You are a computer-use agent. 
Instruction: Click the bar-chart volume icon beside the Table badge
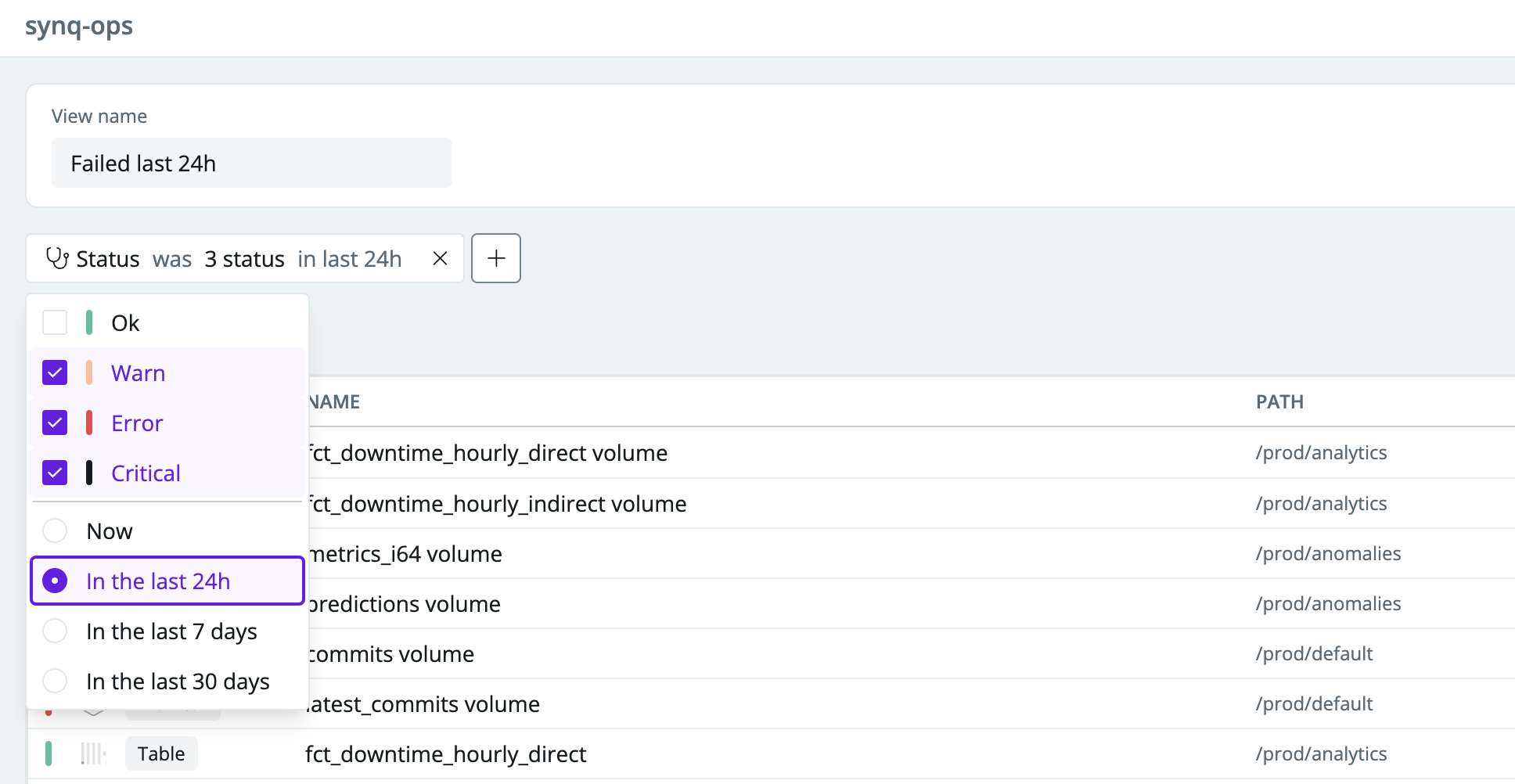pyautogui.click(x=93, y=753)
